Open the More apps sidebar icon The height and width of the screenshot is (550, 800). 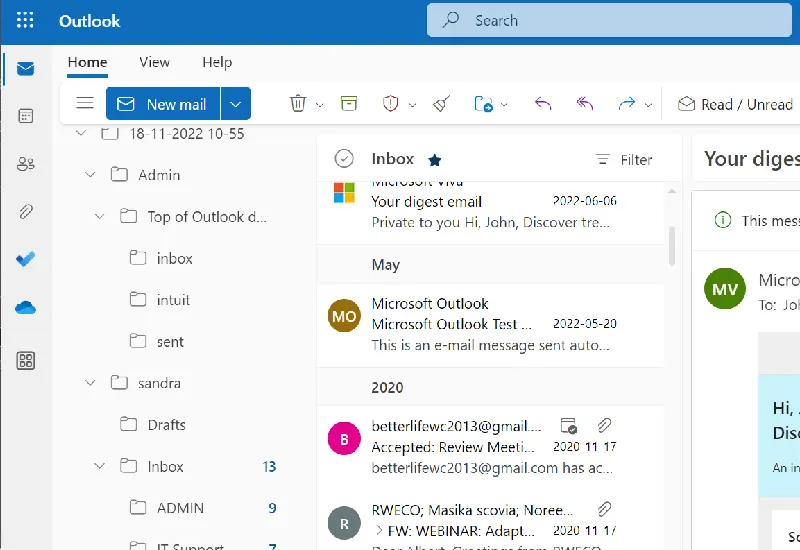point(26,361)
